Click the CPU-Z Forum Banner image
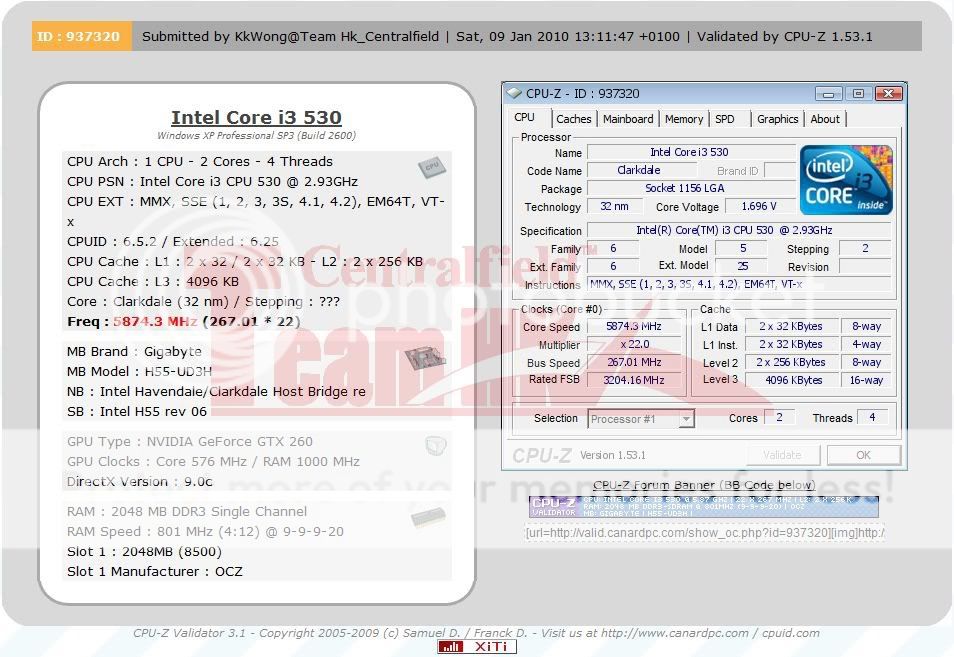Viewport: 954px width, 657px height. pos(703,507)
